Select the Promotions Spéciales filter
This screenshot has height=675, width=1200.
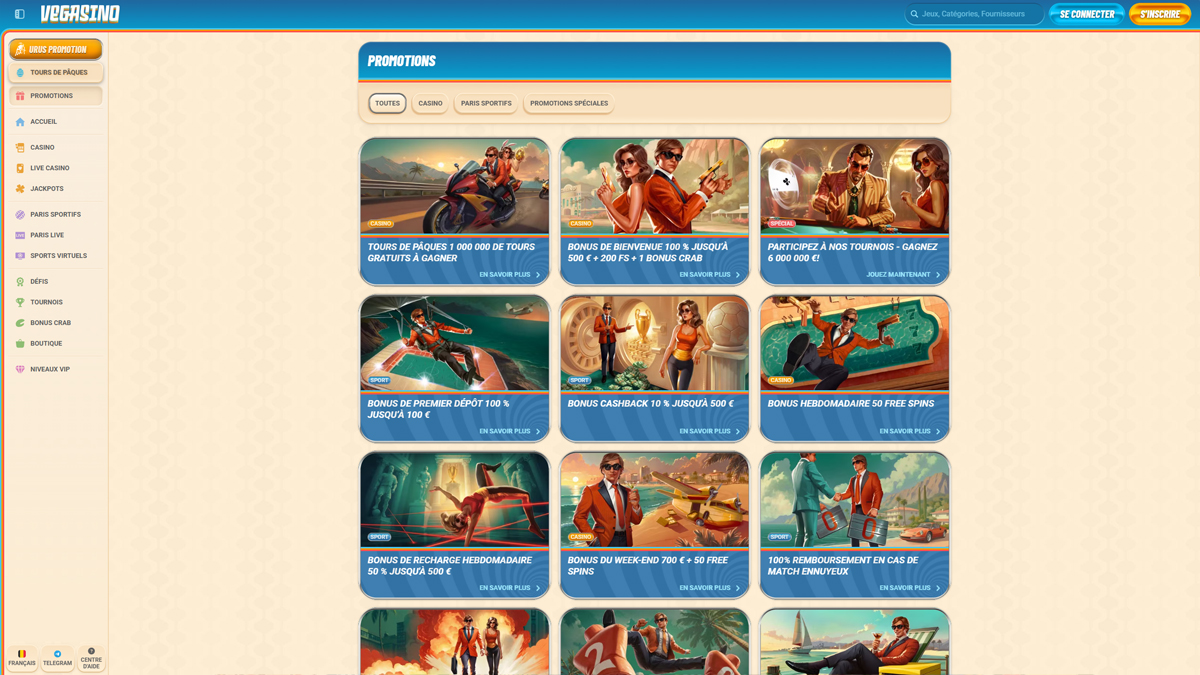tap(568, 103)
